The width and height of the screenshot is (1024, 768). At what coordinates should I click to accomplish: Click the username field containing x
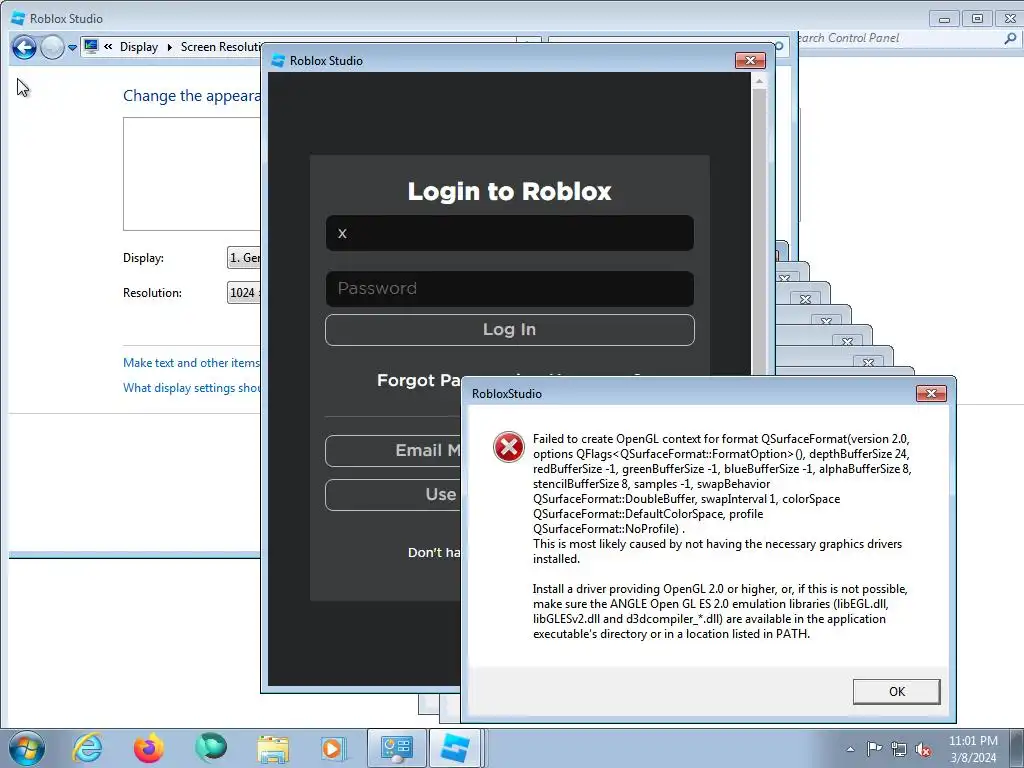tap(509, 233)
